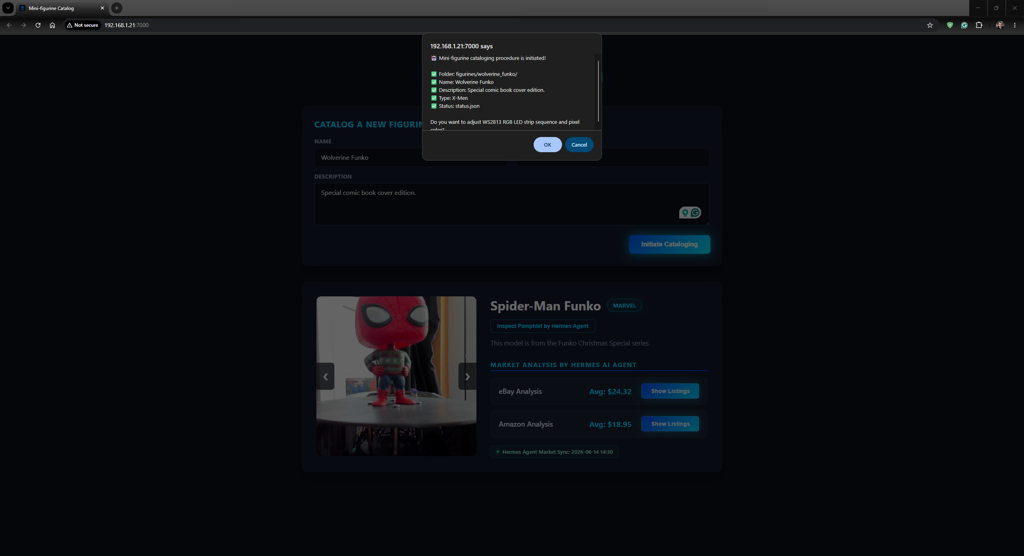Click 'Name: Wolverine Funko' line in dialog
Screen dimensions: 1024x556
tap(462, 82)
